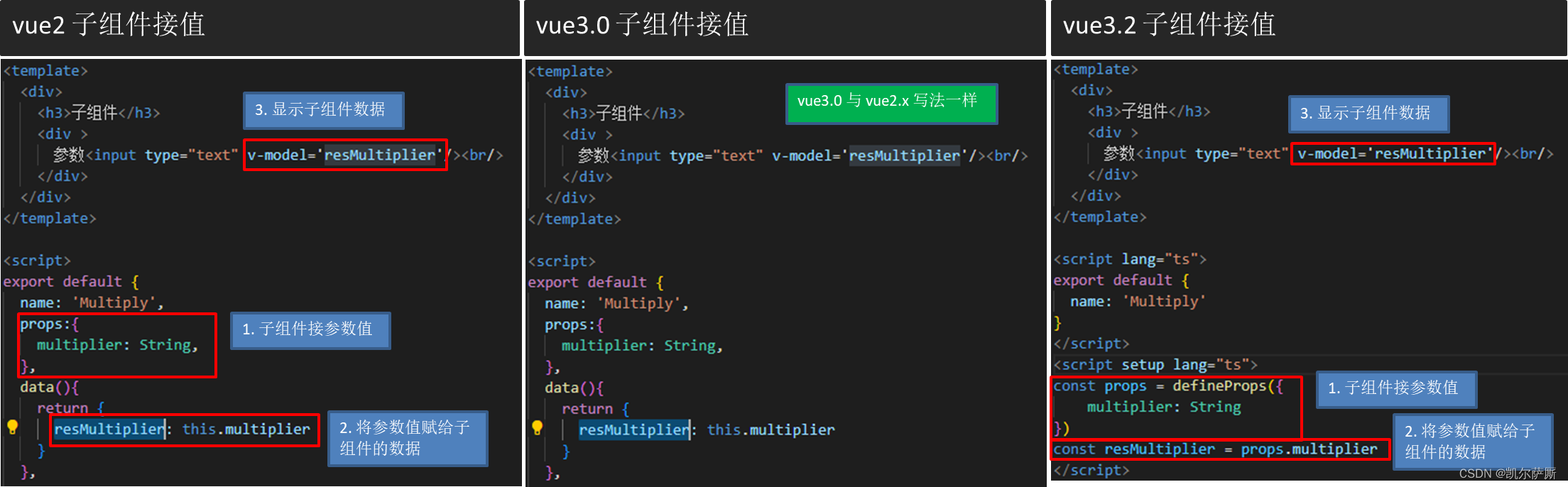Screen dimensions: 1568x487
Task: Click the name: 'Multiply' line in the vue3.2 panel
Action: [x=1138, y=301]
